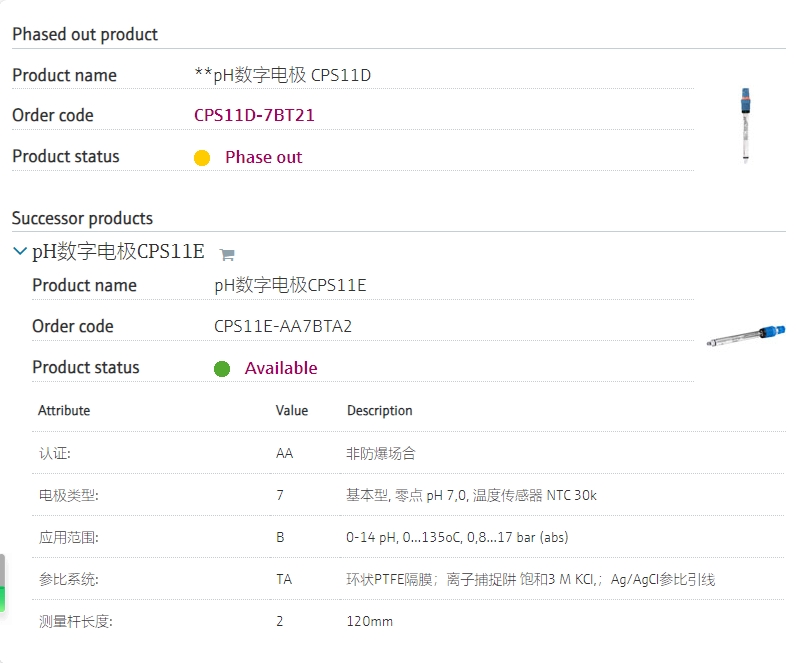Collapse the pH数字电极CPS11E successor section
This screenshot has height=663, width=797.
[19, 251]
